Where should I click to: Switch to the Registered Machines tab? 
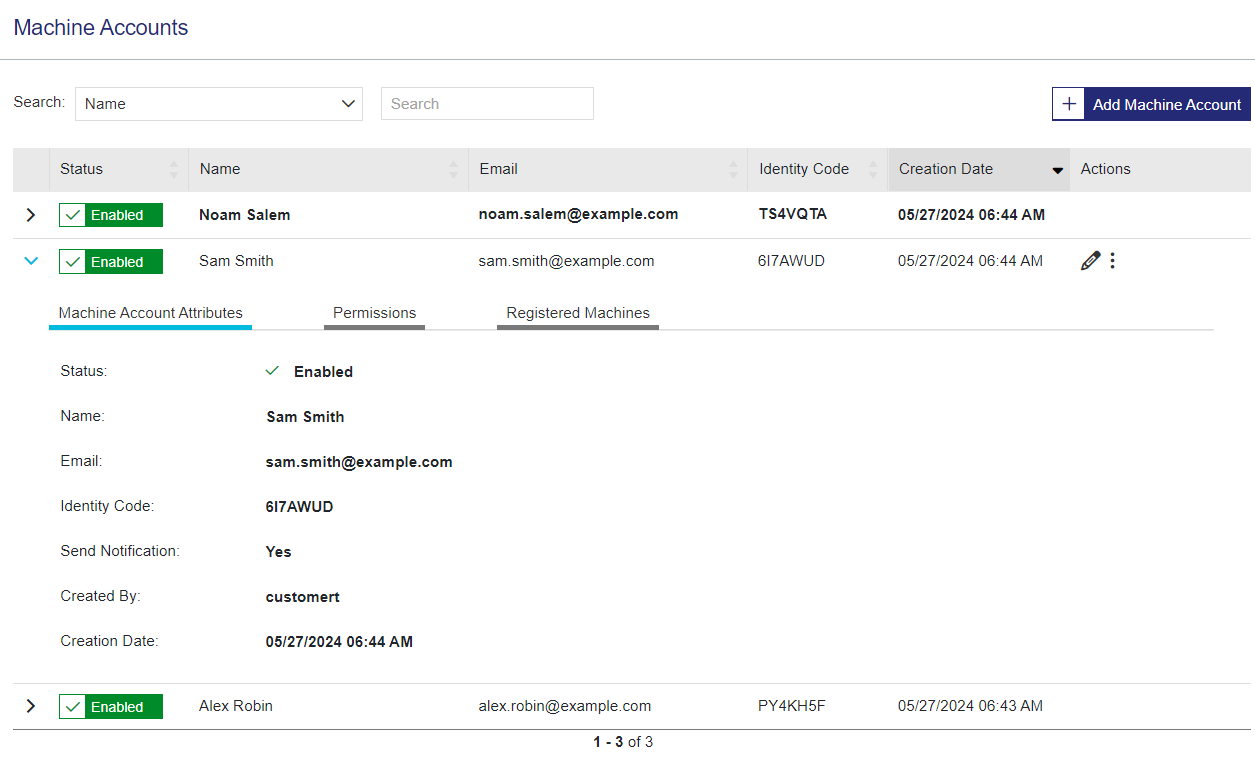[577, 313]
